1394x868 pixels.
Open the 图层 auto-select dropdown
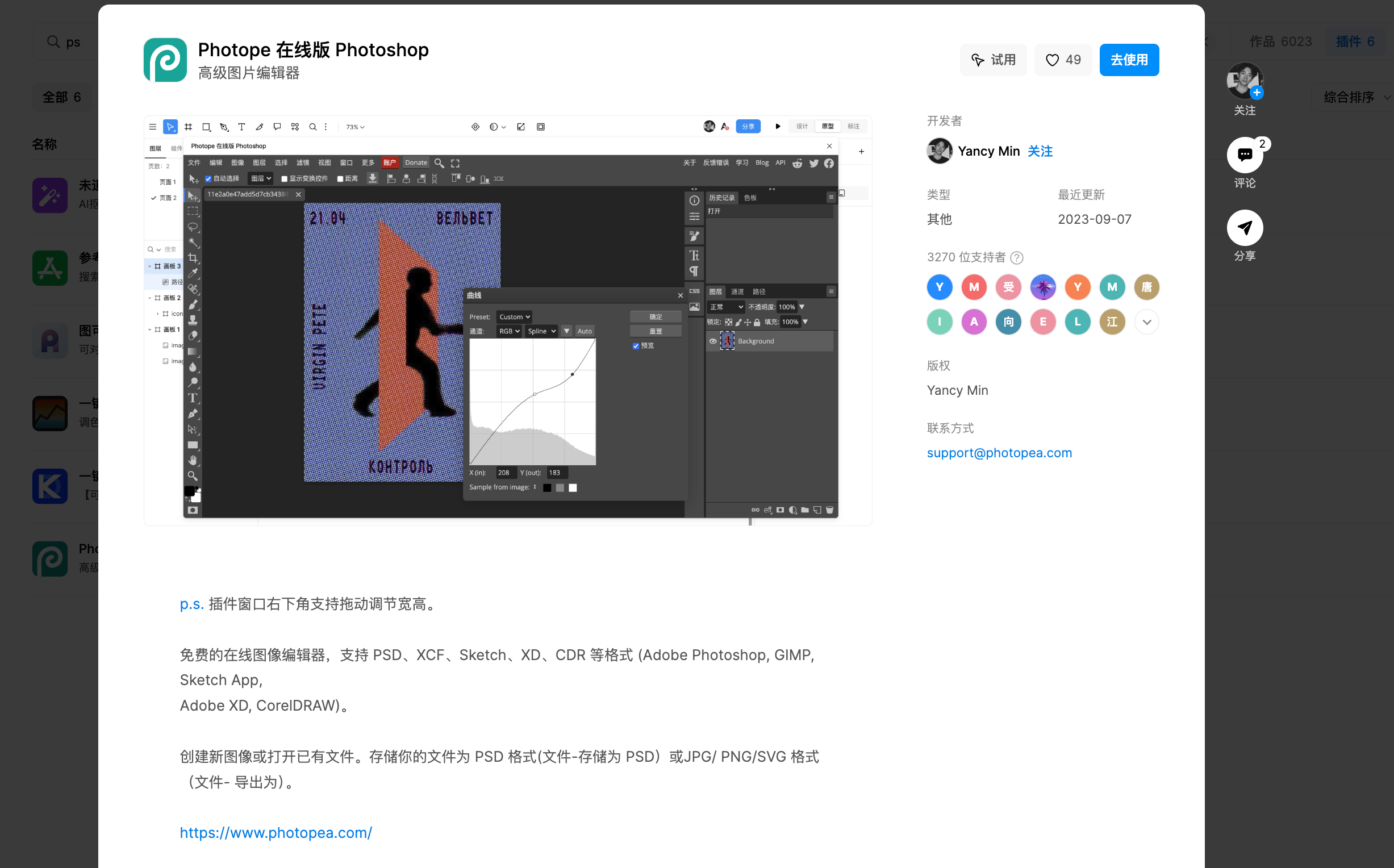(x=261, y=178)
